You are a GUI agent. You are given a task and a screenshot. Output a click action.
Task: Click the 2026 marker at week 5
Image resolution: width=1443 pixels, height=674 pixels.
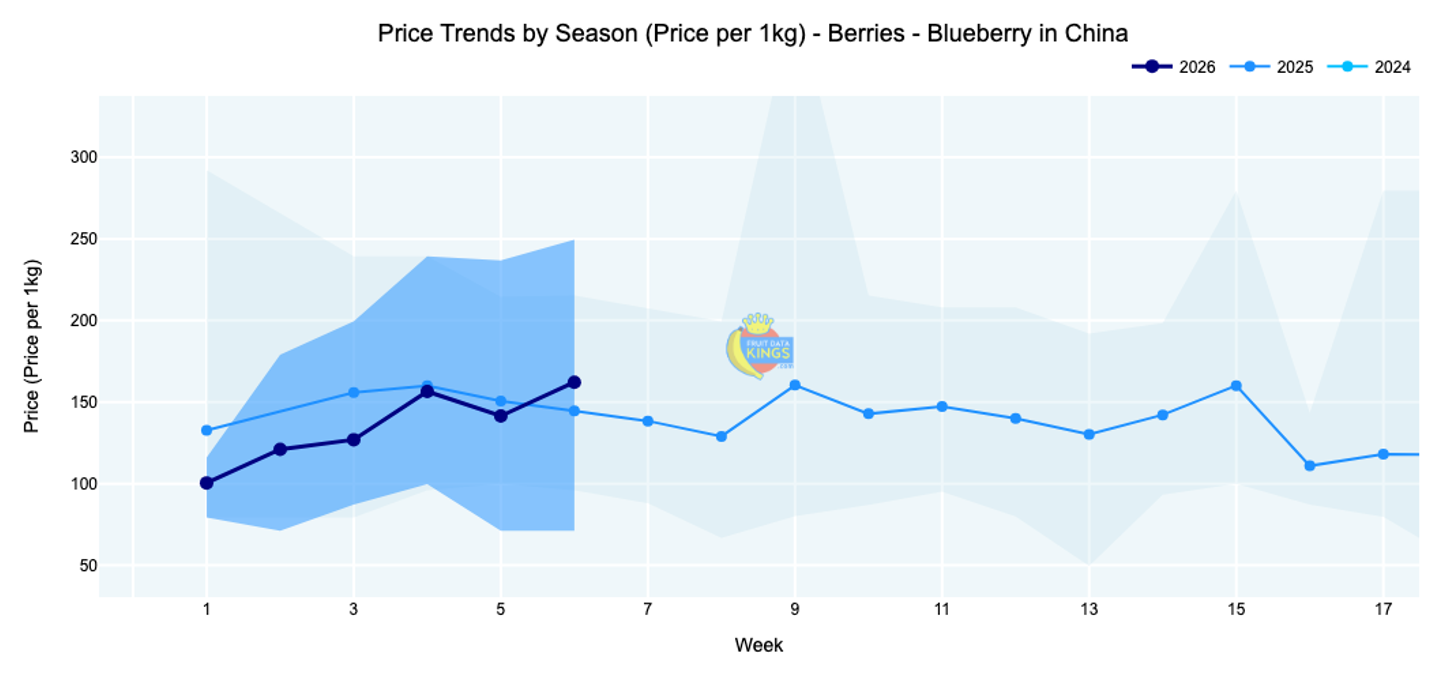(501, 416)
